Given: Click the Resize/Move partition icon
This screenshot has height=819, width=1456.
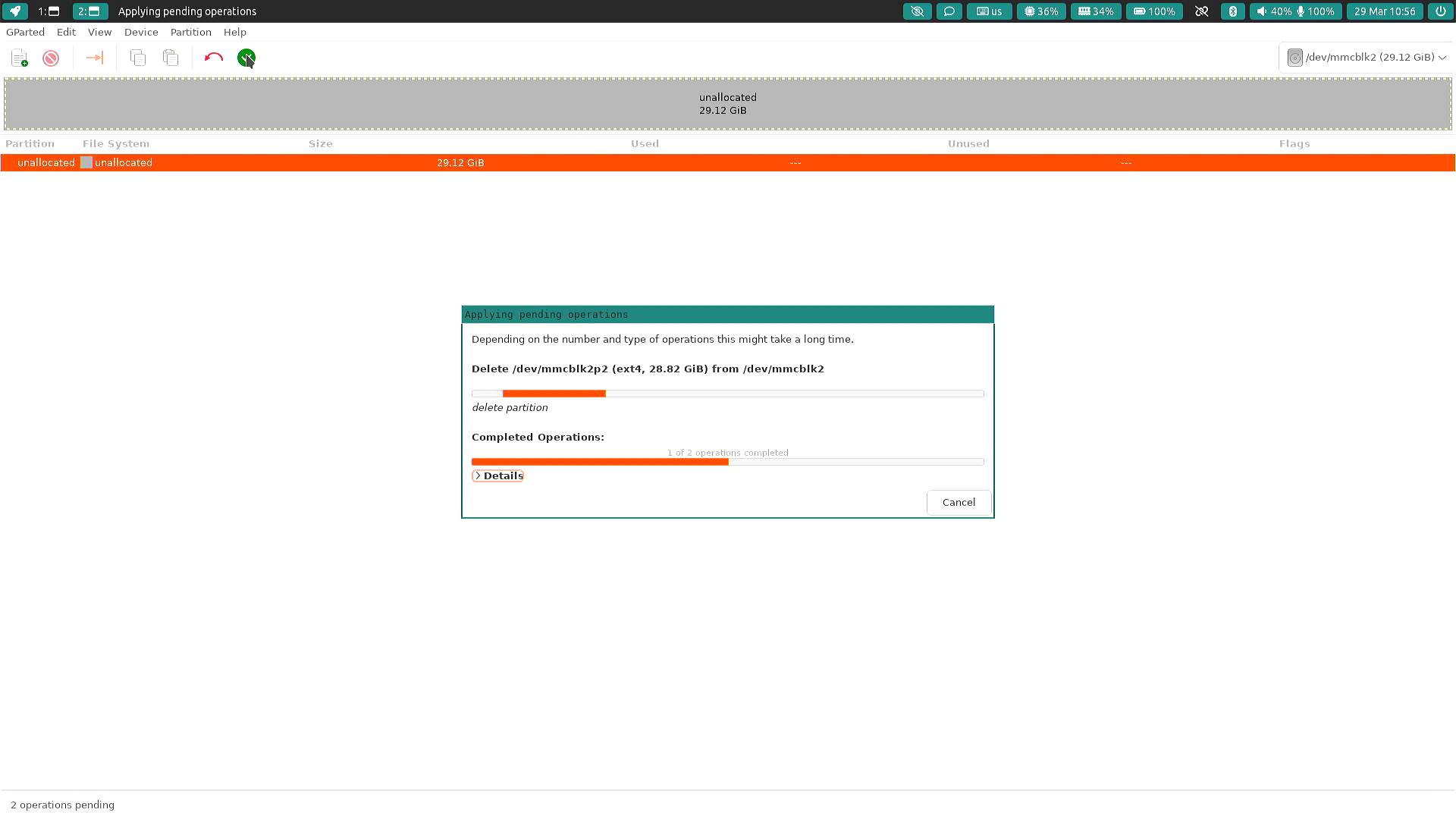Looking at the screenshot, I should click(95, 58).
